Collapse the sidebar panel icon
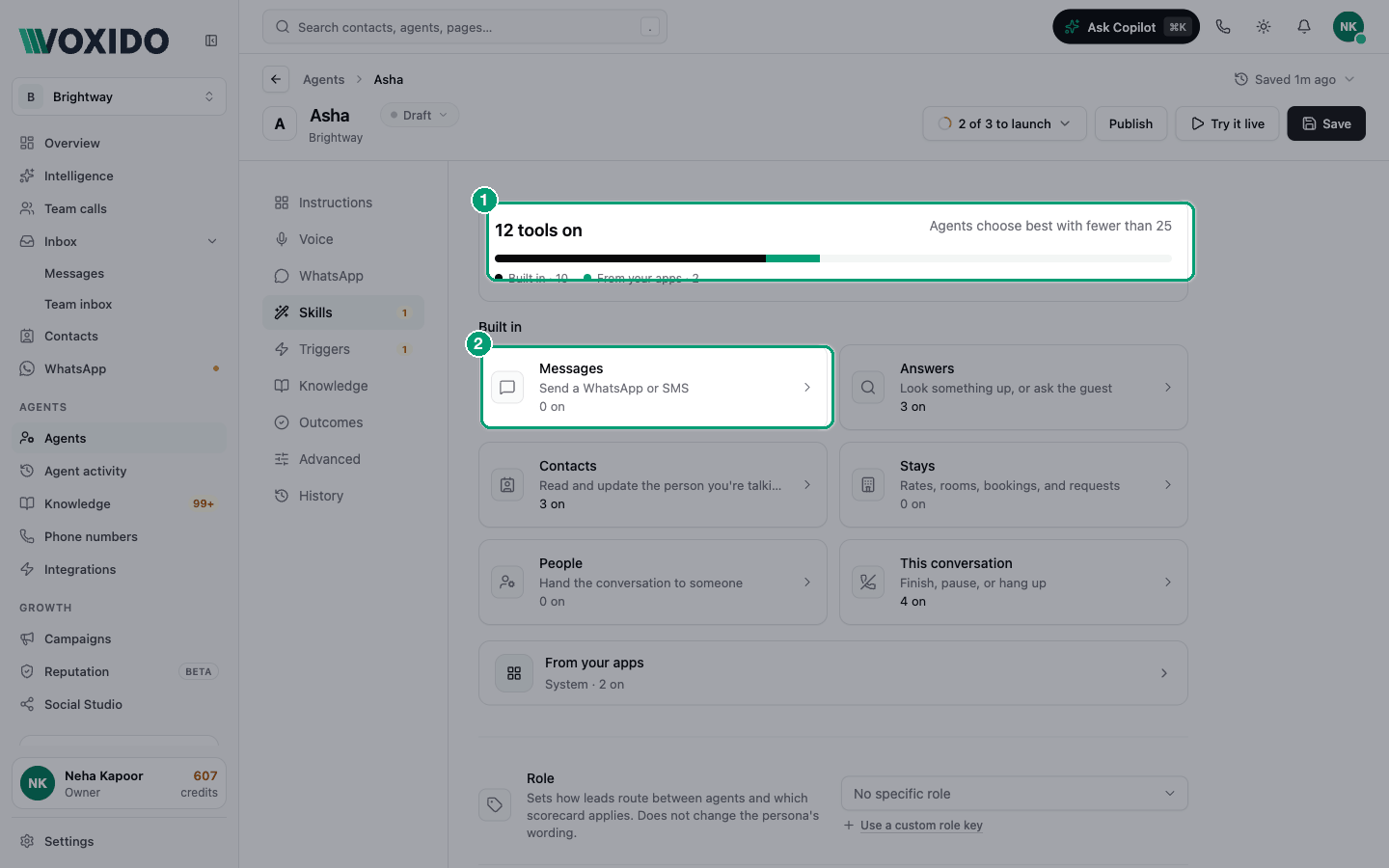Screen dimensions: 1389x868 (x=211, y=41)
